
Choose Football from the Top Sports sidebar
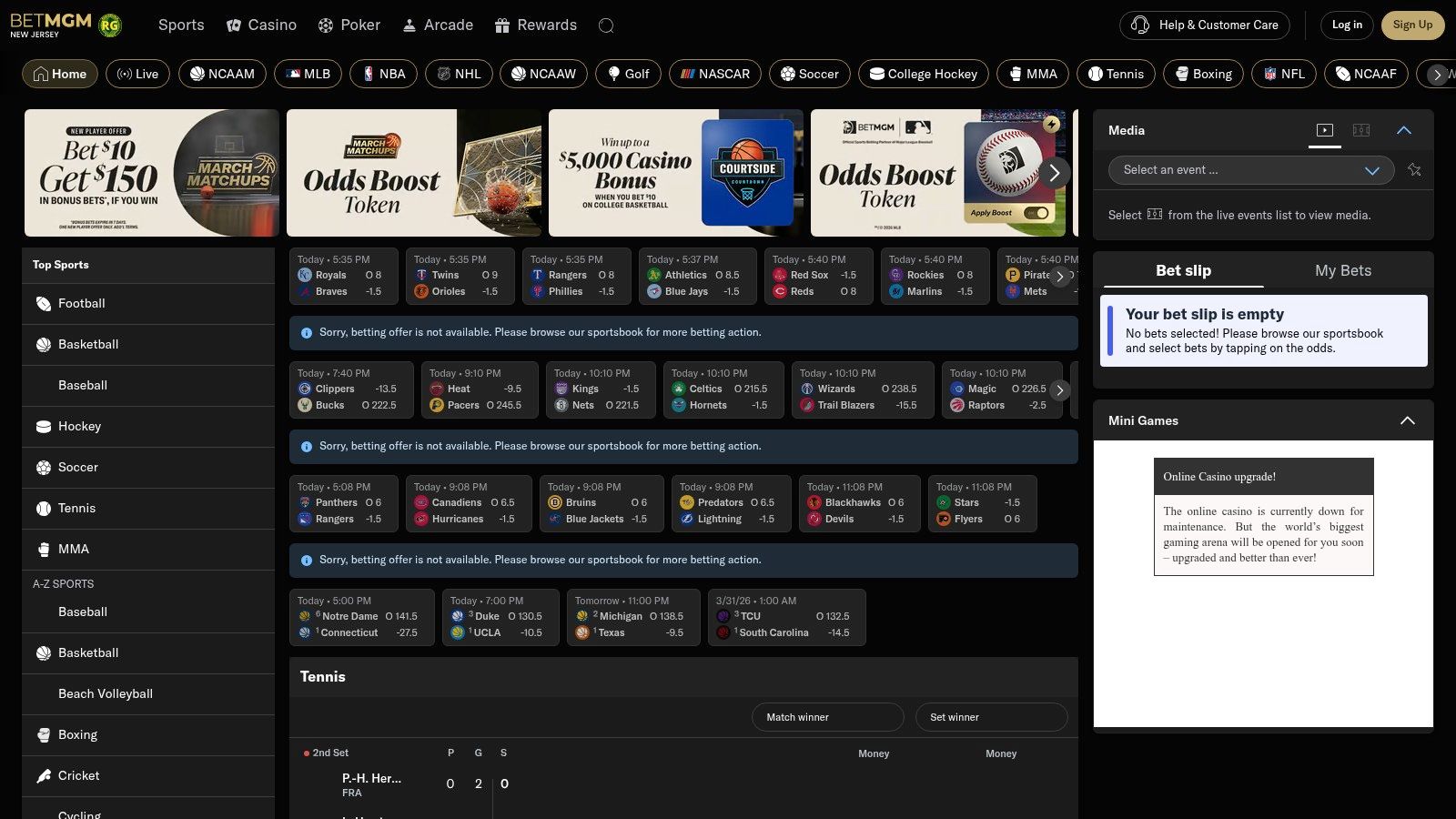point(81,303)
